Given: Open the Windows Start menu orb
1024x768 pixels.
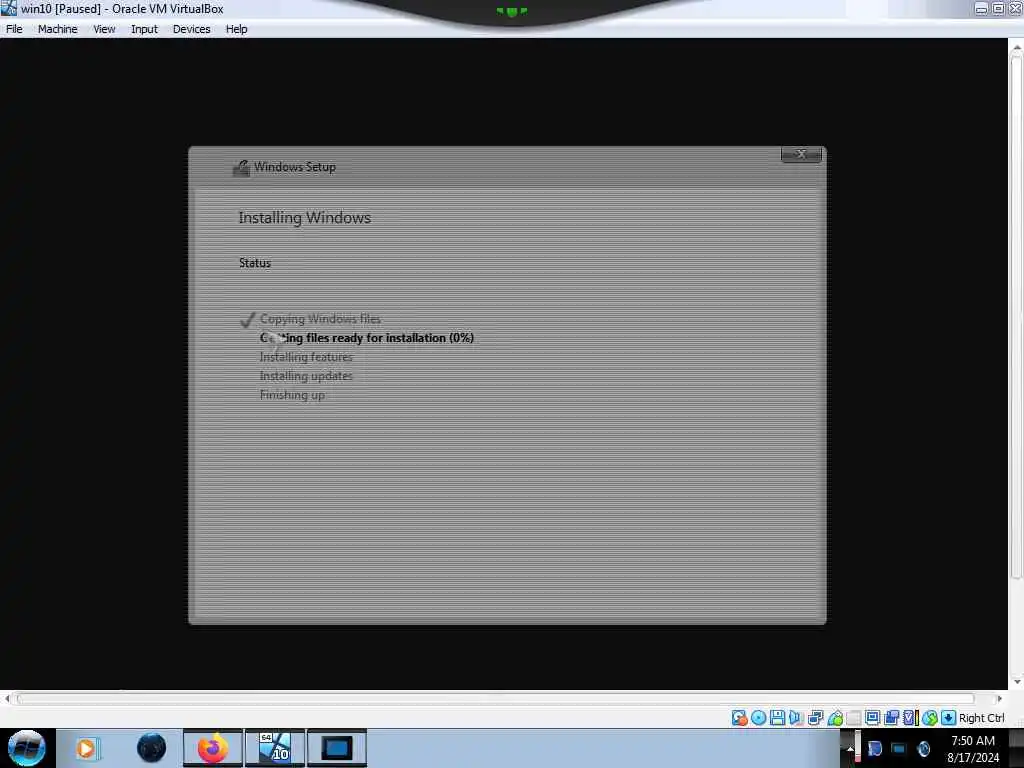Looking at the screenshot, I should point(27,748).
